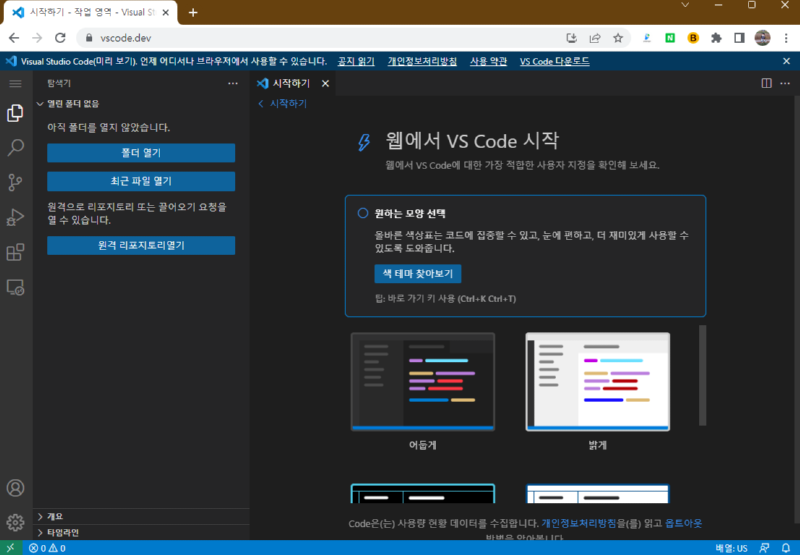This screenshot has width=800, height=555.
Task: Open the Extensions view
Action: pos(15,252)
